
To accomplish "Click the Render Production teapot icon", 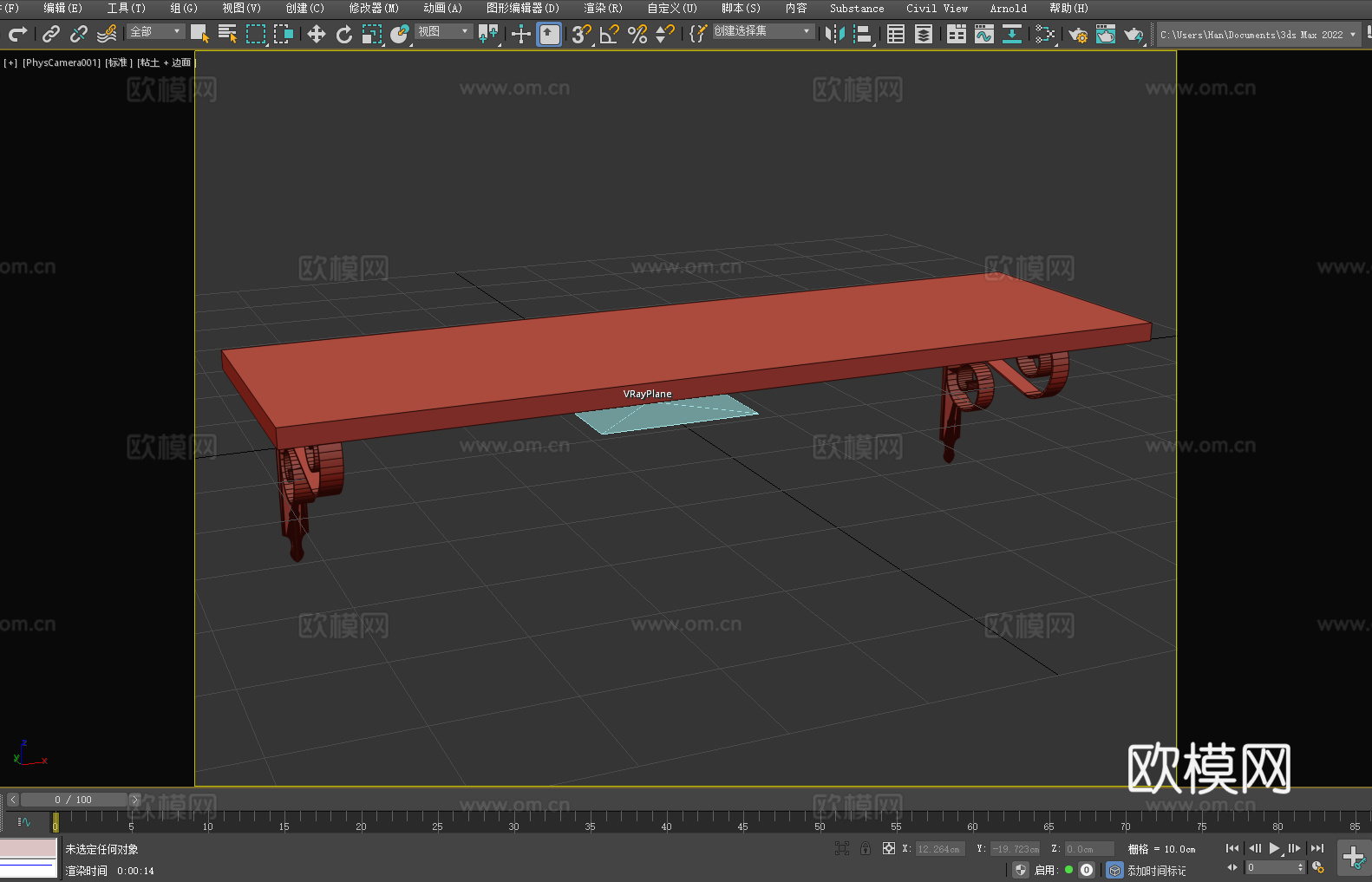I will (x=1134, y=34).
